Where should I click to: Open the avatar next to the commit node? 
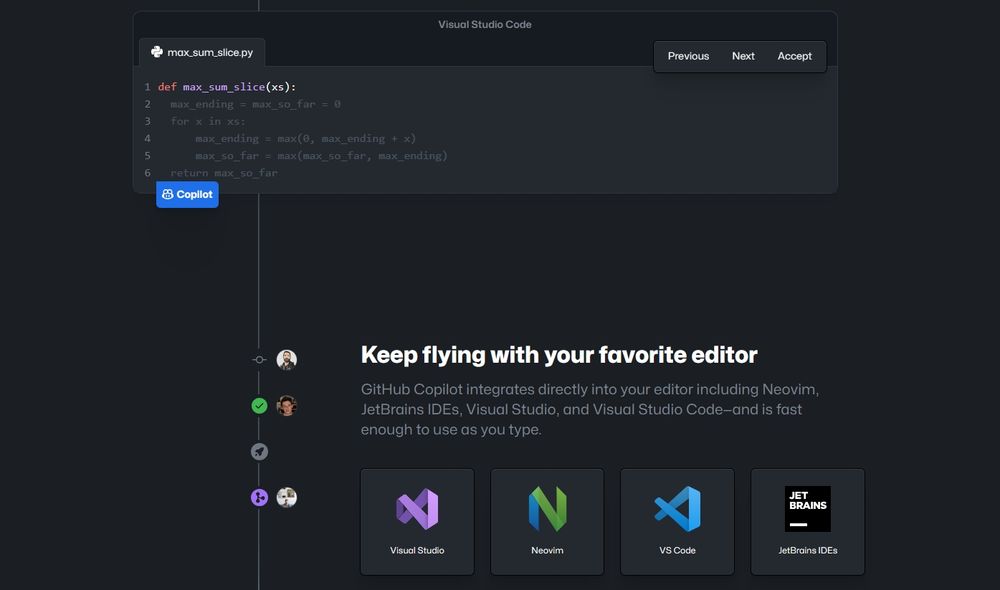click(286, 360)
